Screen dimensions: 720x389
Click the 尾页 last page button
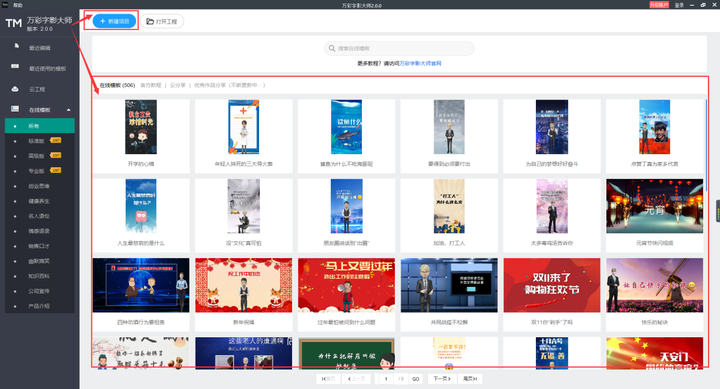point(470,379)
